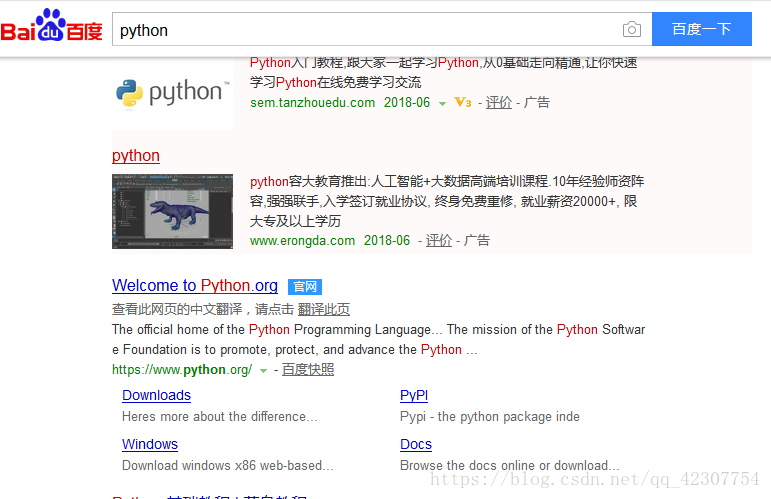
Task: Open the Windows sublink
Action: 150,444
